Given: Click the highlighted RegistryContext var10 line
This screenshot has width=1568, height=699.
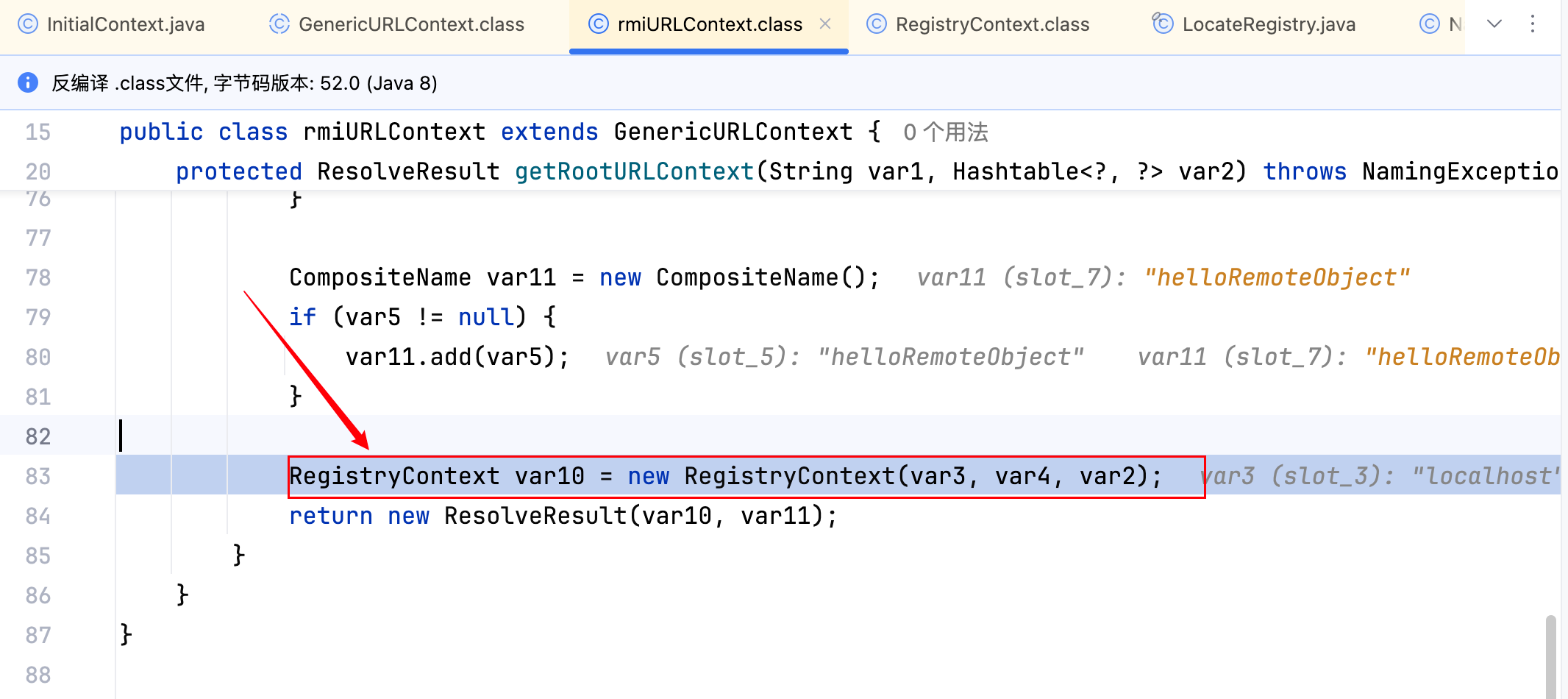Looking at the screenshot, I should pyautogui.click(x=725, y=476).
